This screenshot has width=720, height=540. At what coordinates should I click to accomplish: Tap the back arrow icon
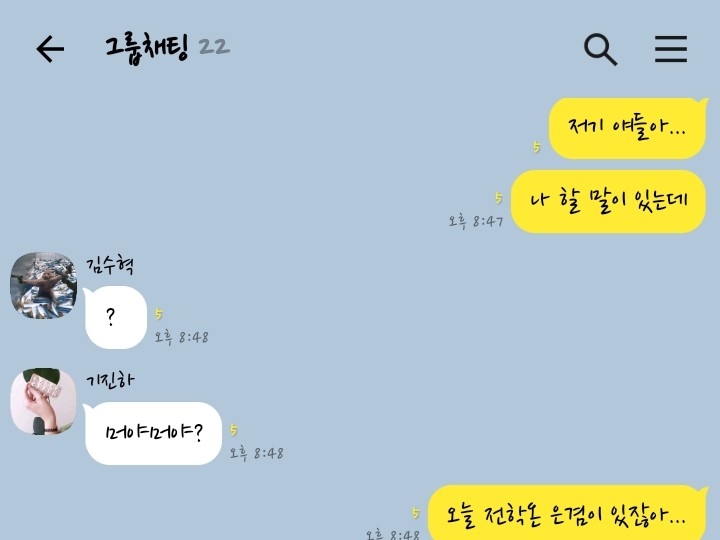point(50,49)
